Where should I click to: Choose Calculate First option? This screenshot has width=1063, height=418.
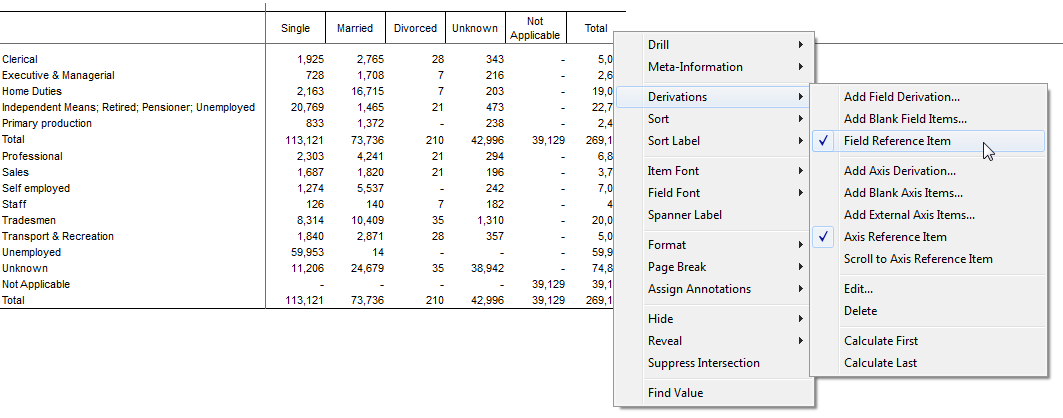tap(880, 341)
